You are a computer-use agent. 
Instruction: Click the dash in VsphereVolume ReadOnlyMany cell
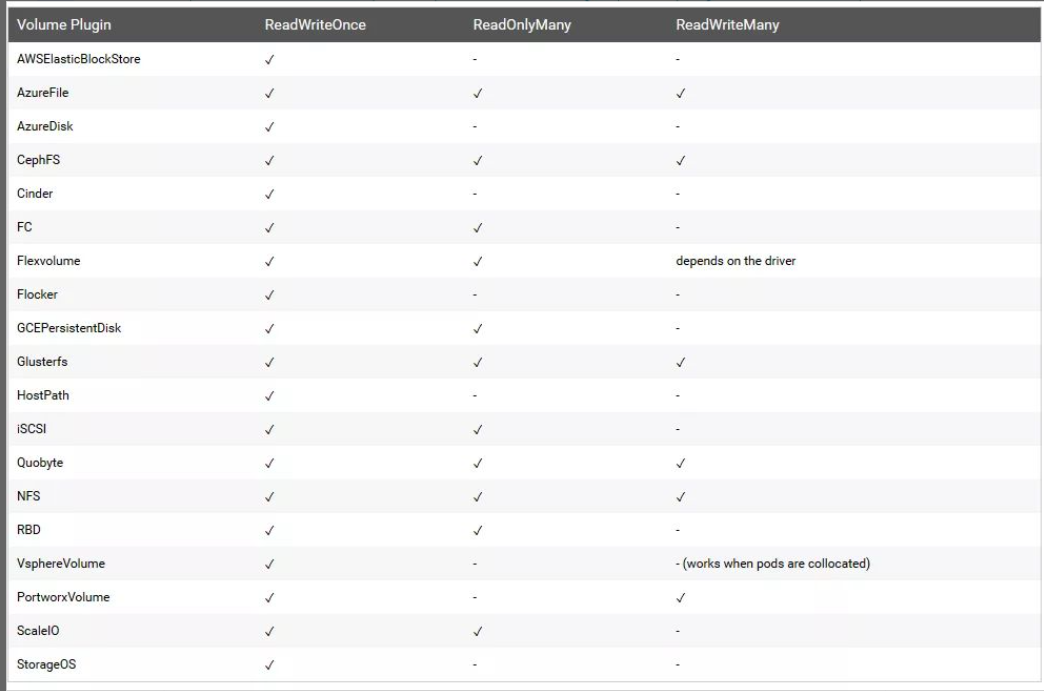475,564
